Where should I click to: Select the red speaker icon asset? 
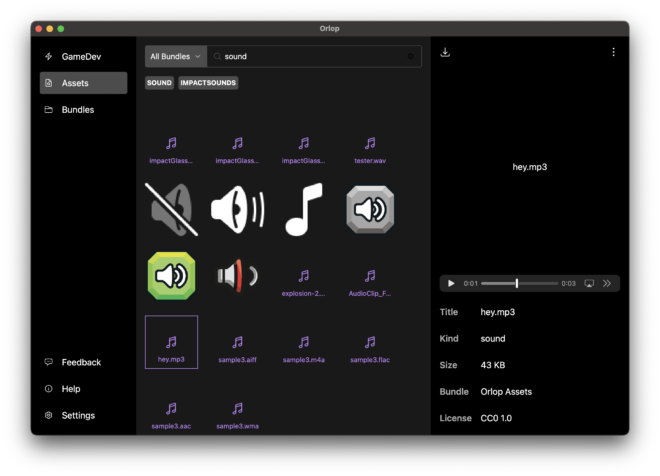[x=237, y=275]
